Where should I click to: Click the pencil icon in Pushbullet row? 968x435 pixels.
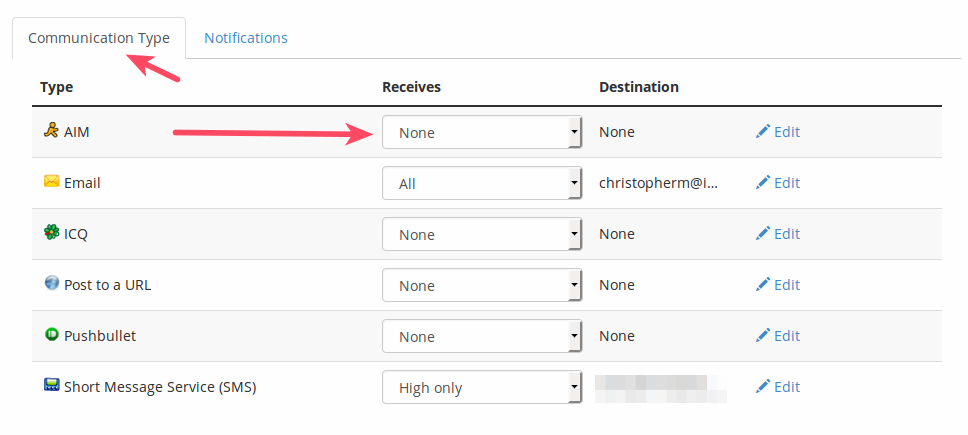(x=763, y=336)
